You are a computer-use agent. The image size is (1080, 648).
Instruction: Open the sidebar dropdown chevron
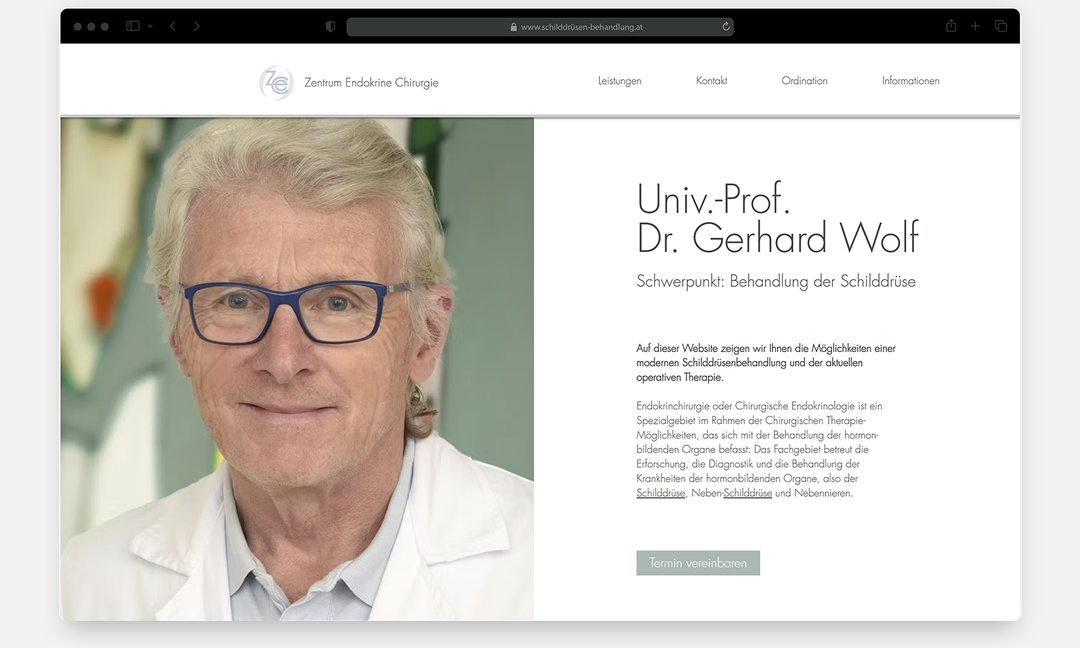tap(150, 26)
